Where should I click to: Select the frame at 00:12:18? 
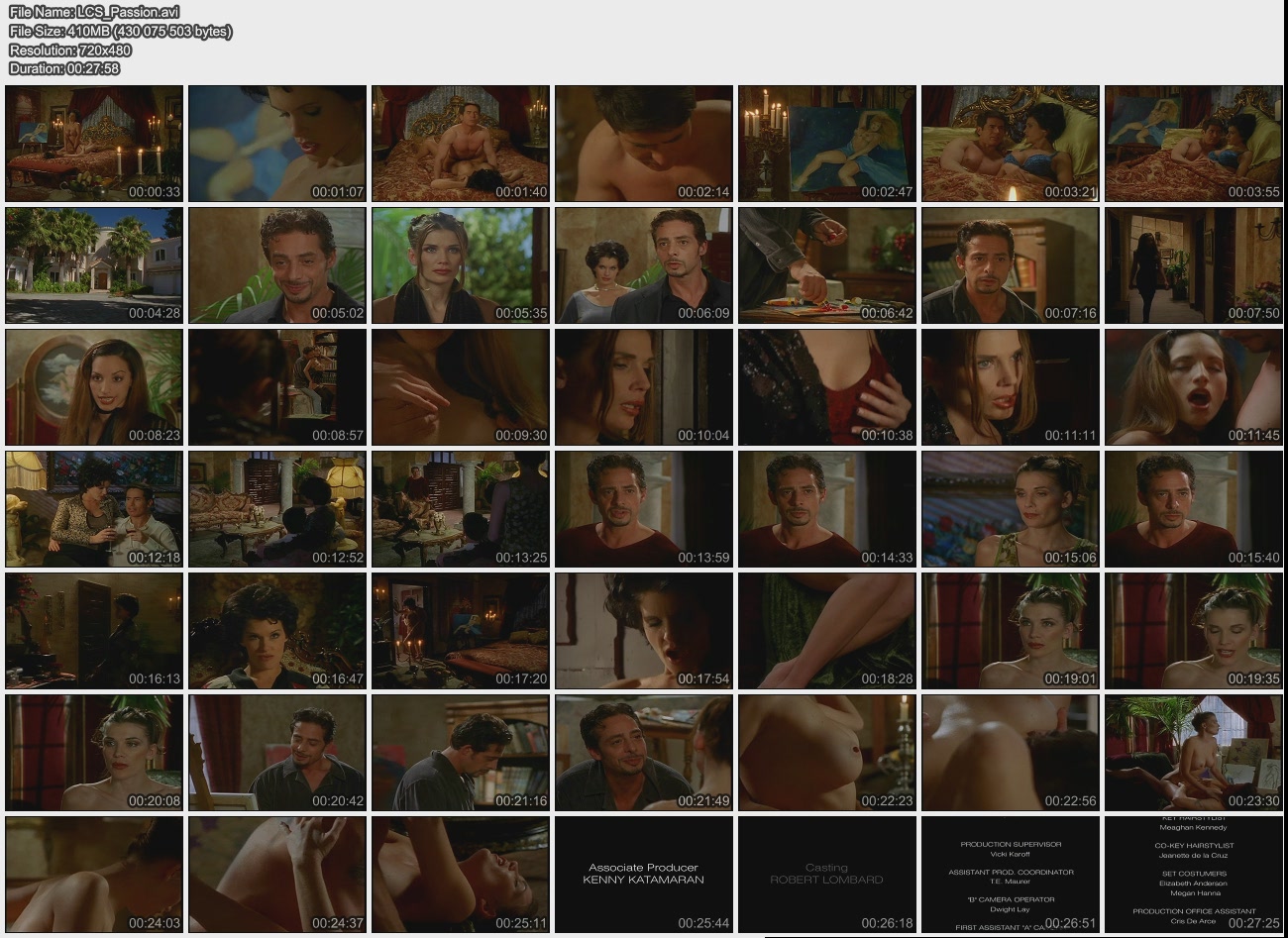93,509
